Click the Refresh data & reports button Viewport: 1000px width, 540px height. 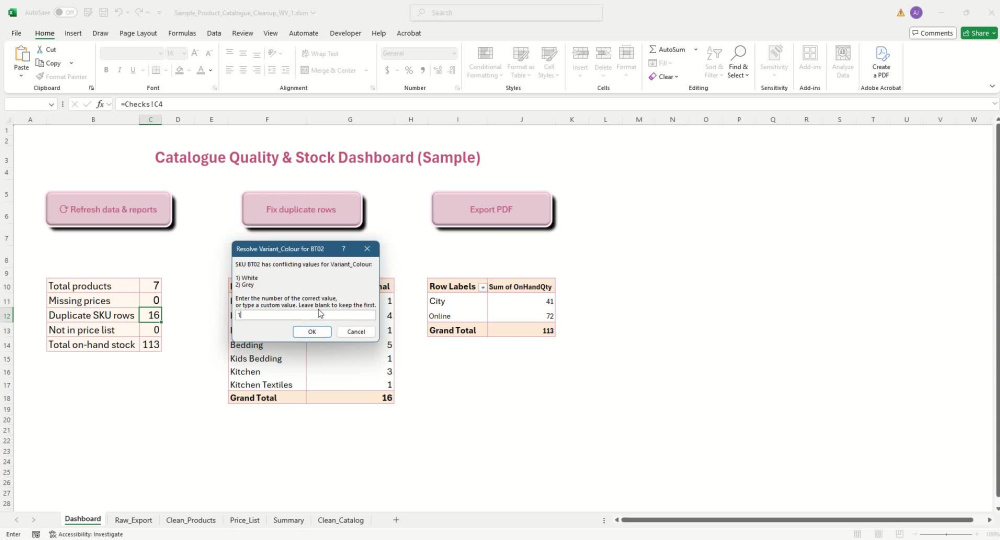pyautogui.click(x=108, y=209)
